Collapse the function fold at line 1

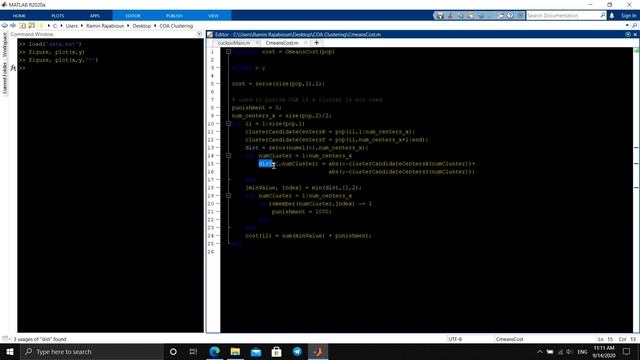tap(228, 52)
